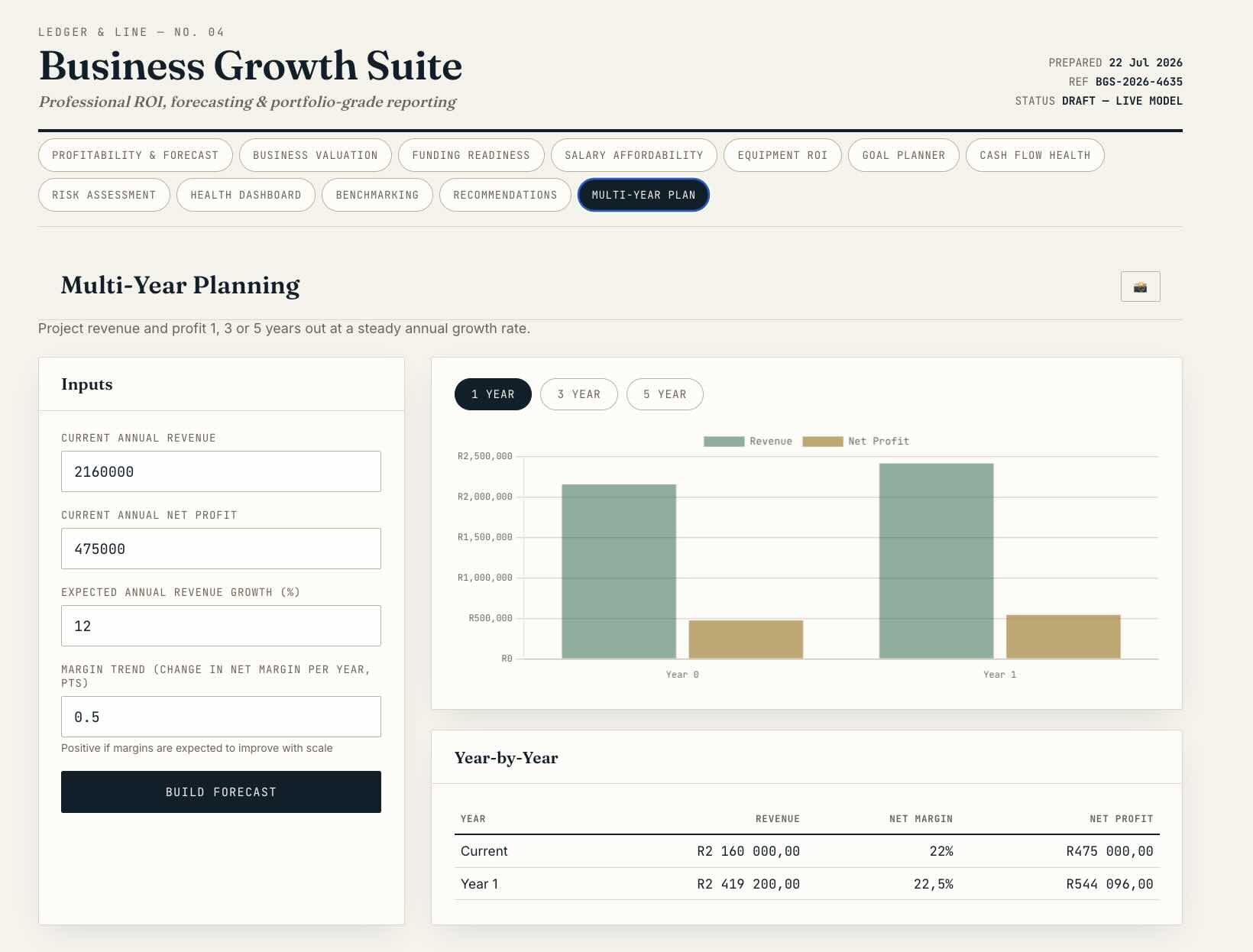The height and width of the screenshot is (952, 1253).
Task: Open the Profitability & Forecast tab
Action: pos(135,155)
